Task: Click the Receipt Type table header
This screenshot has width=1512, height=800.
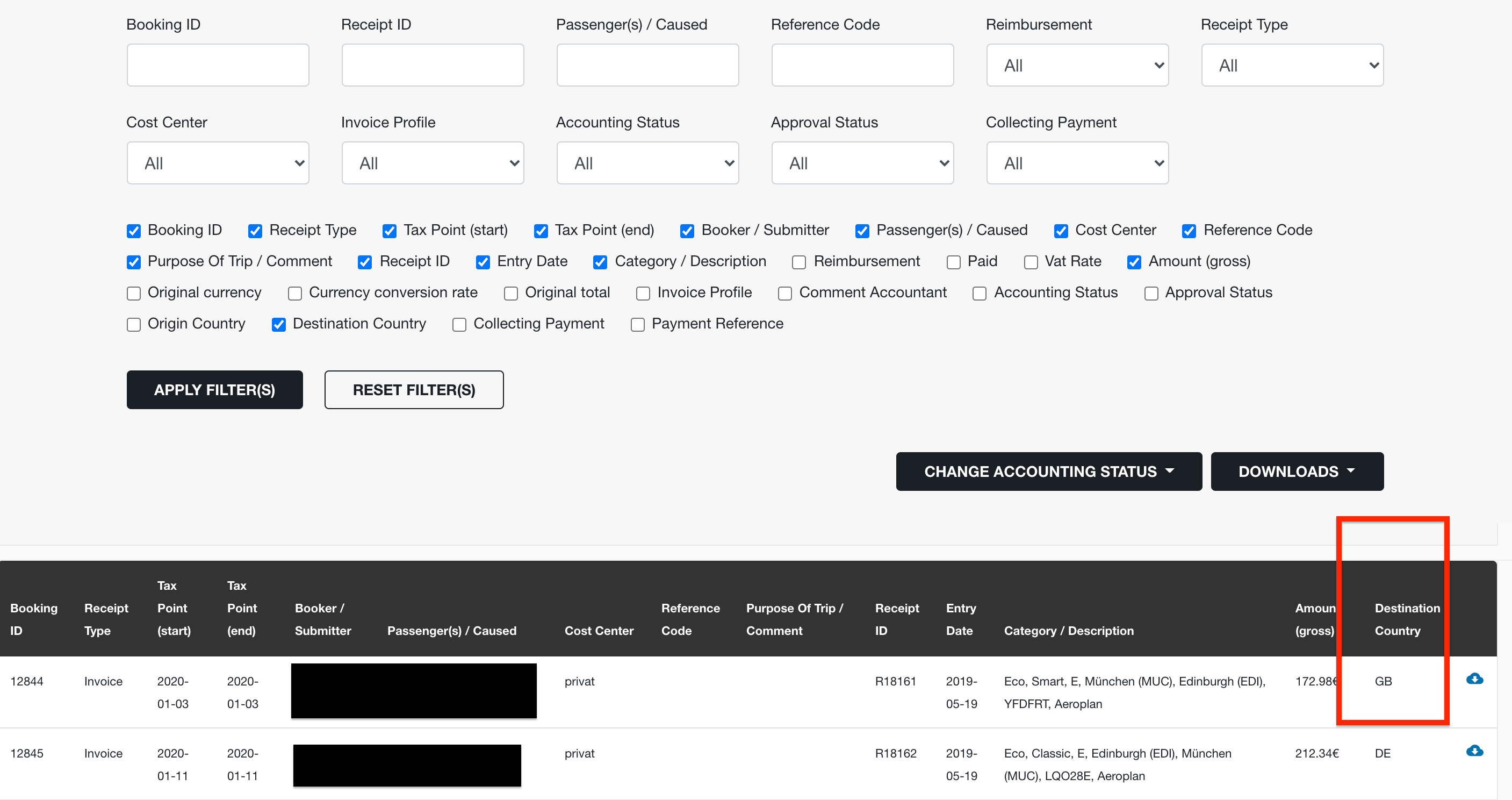Action: pos(106,619)
